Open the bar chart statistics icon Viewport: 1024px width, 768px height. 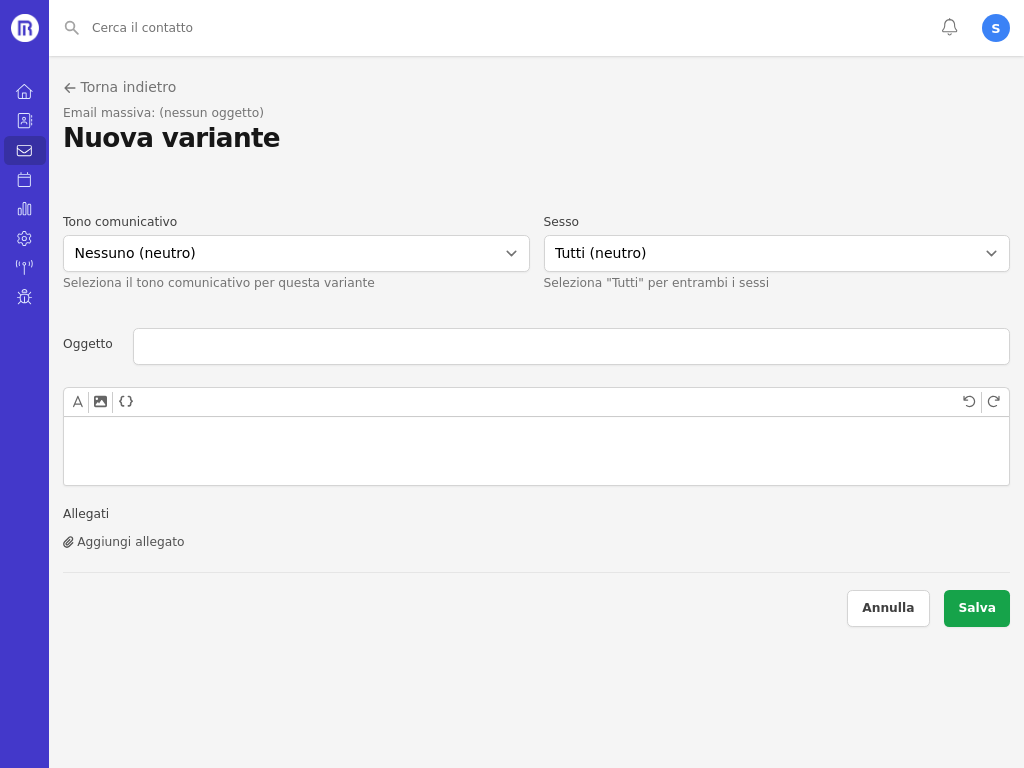pos(24,209)
